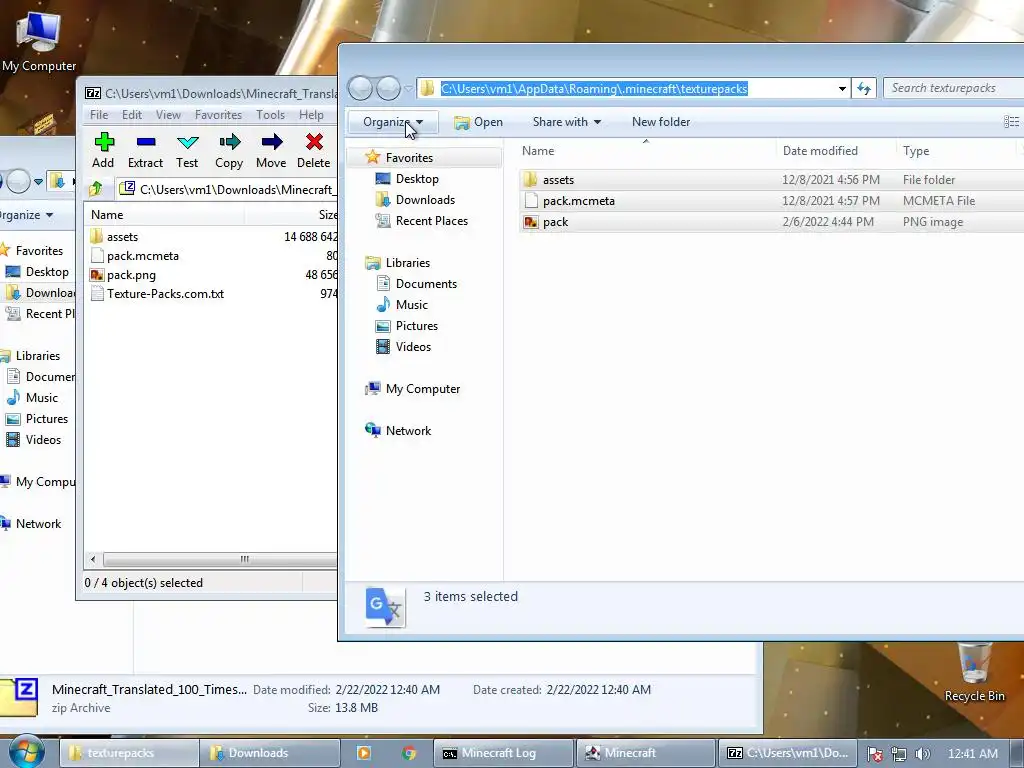Click the refresh button beside the address bar

[864, 88]
